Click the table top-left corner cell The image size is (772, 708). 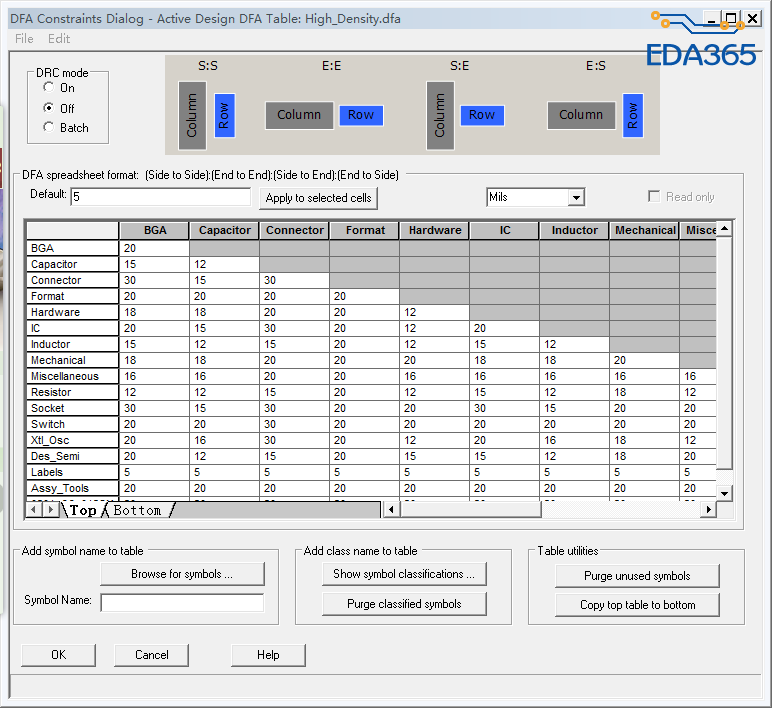click(x=72, y=230)
